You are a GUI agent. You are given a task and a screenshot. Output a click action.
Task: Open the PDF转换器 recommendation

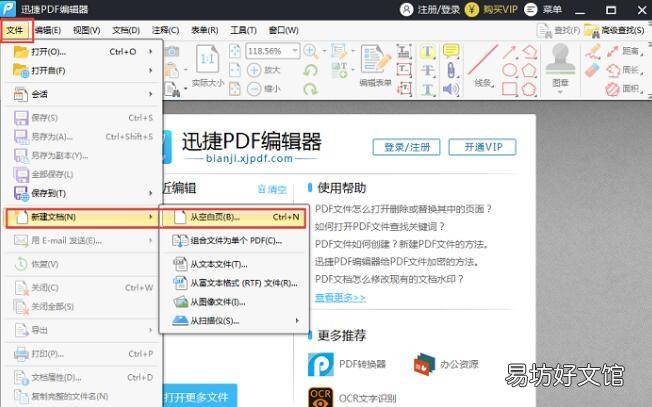point(347,364)
